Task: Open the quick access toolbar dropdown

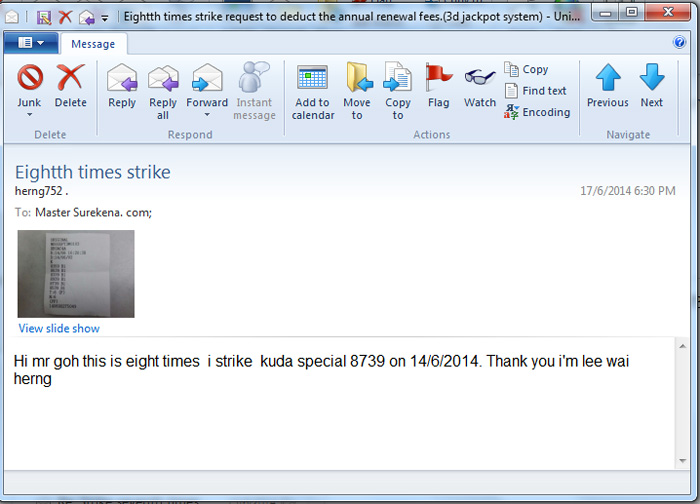Action: pyautogui.click(x=105, y=18)
